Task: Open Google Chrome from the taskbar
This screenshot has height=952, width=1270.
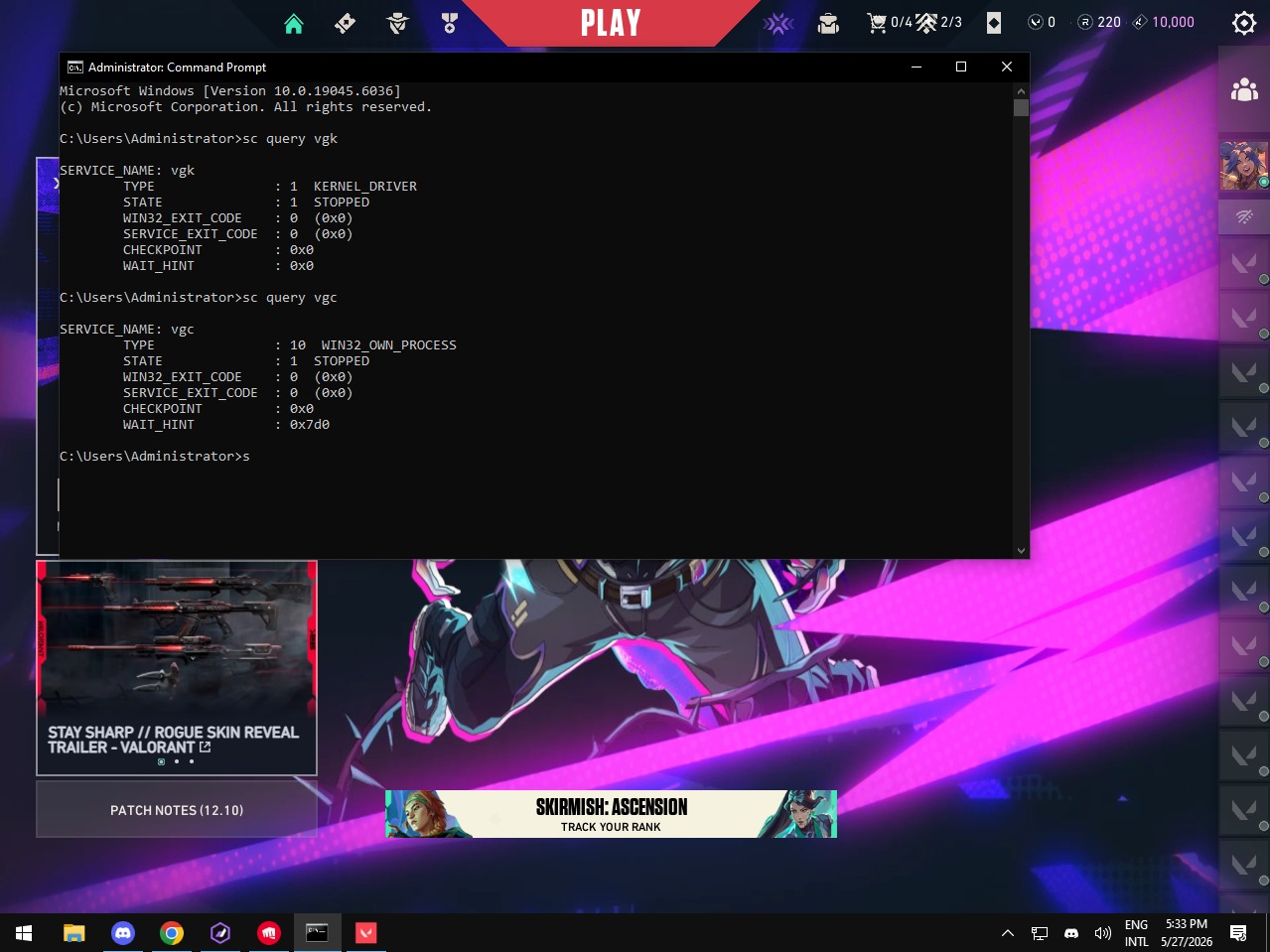Action: (x=172, y=933)
